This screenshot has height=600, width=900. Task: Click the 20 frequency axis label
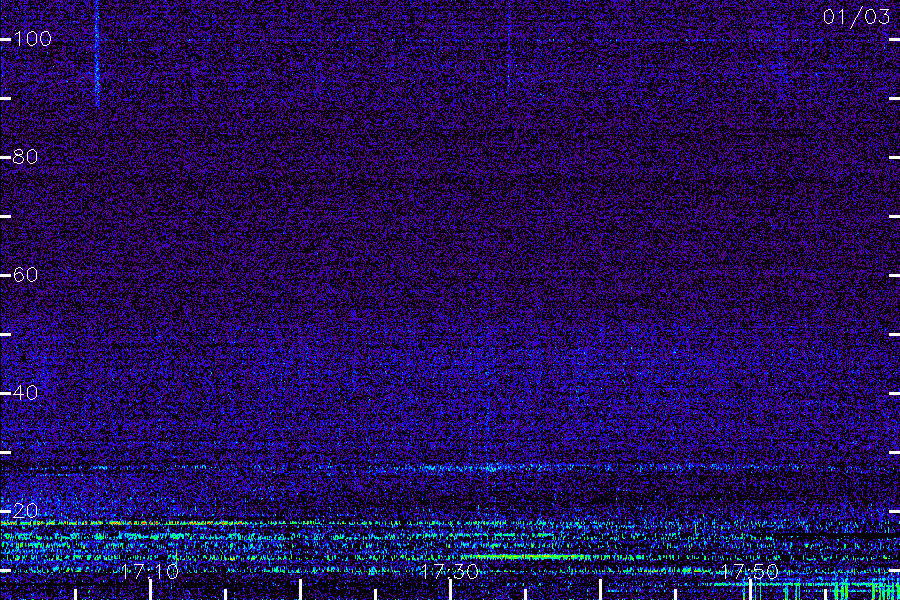[x=25, y=510]
